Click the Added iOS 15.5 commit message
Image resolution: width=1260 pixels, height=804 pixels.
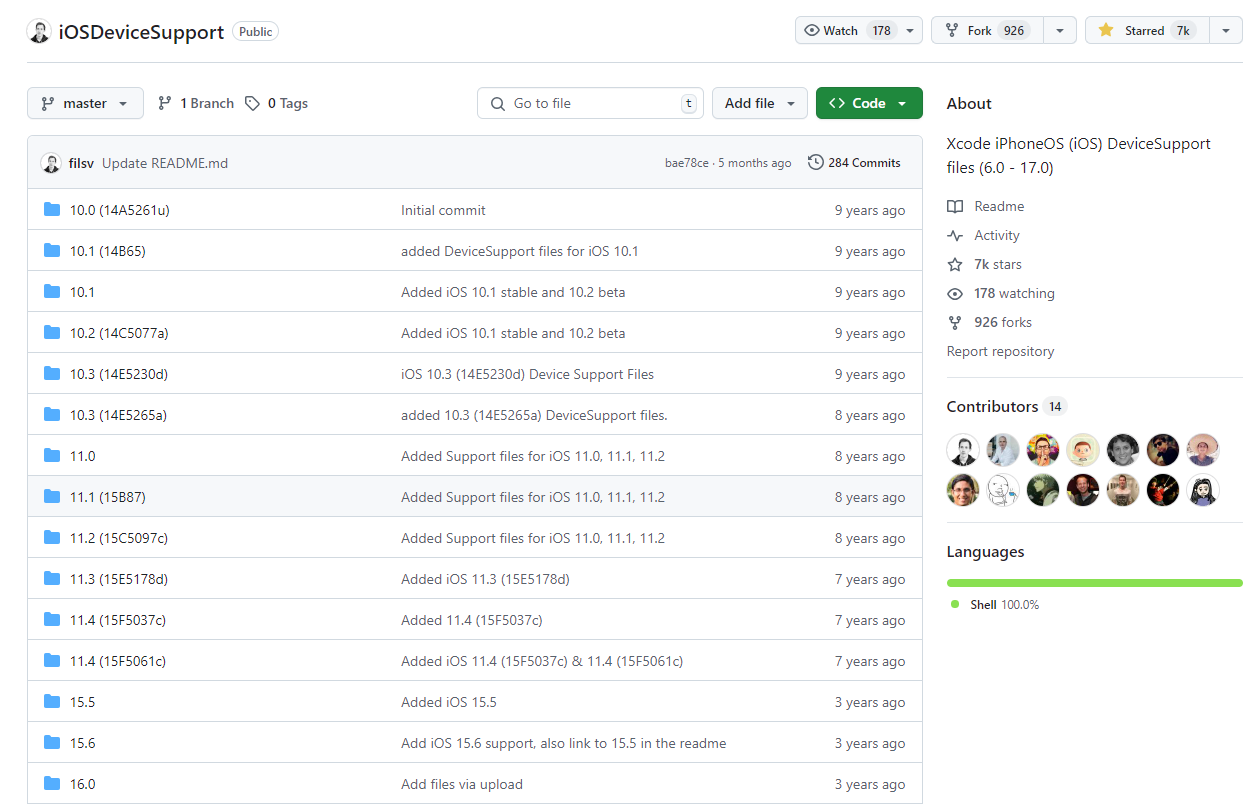click(x=449, y=702)
